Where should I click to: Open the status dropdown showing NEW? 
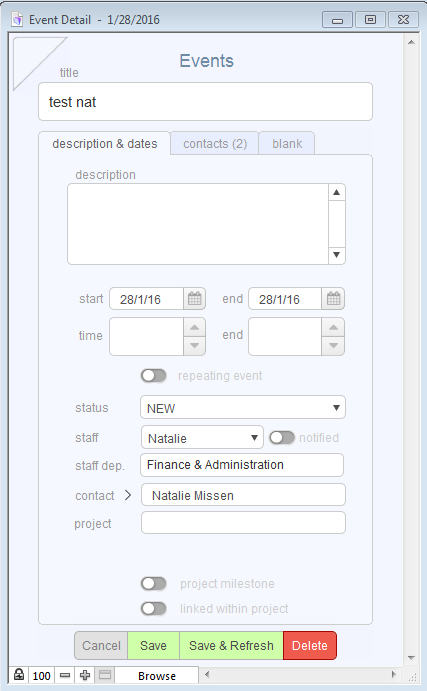click(243, 408)
